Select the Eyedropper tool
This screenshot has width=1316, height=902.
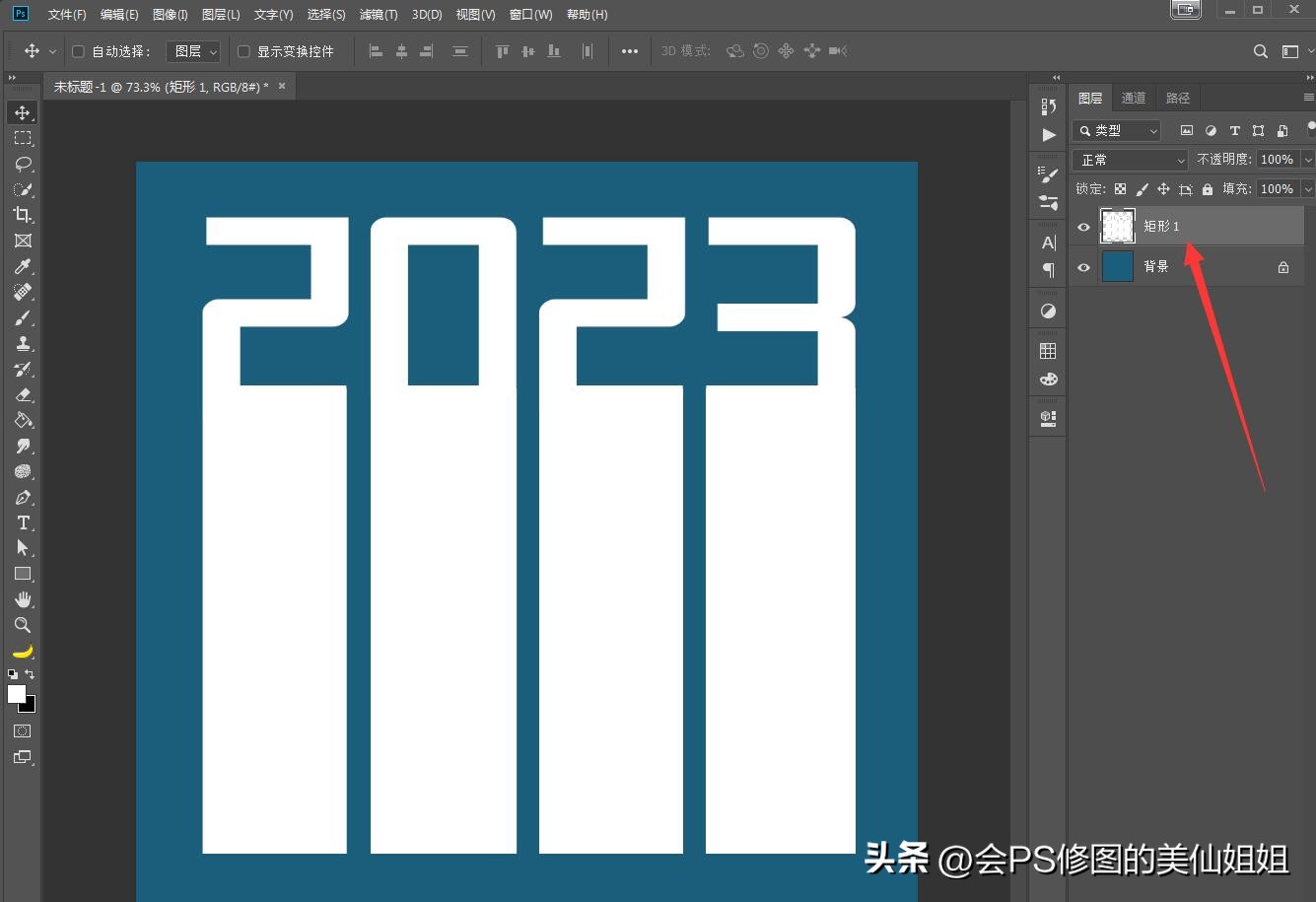point(23,266)
